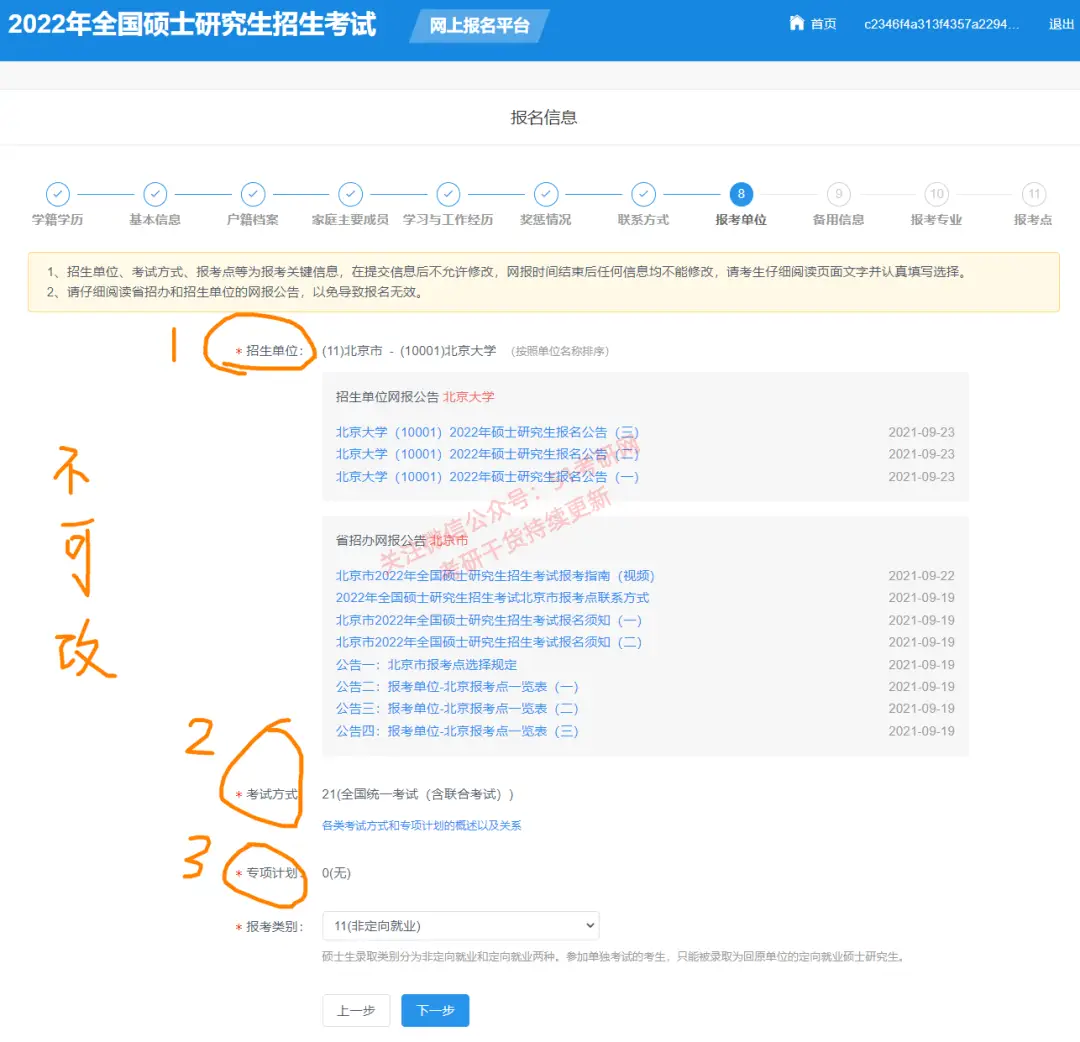1080x1042 pixels.
Task: Click the 基本信息 step label
Action: 156,220
